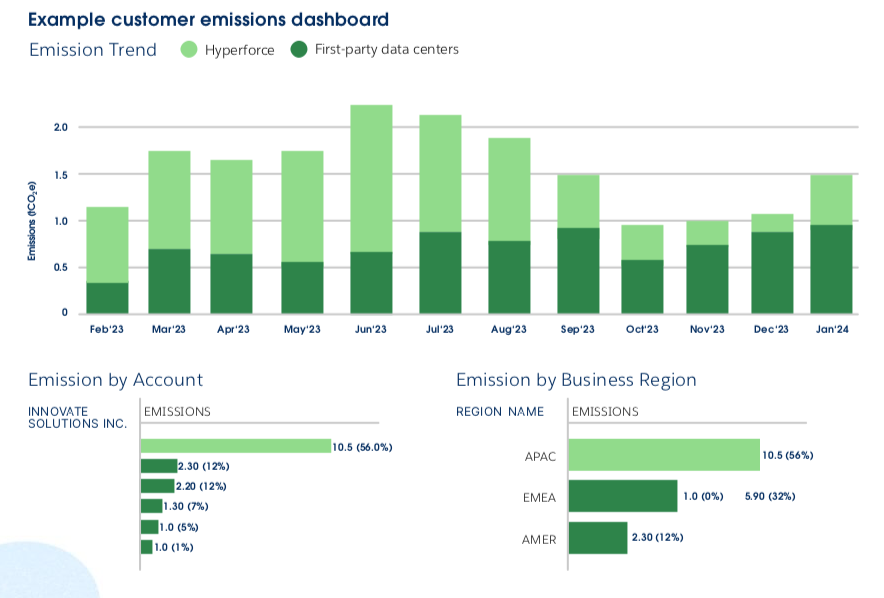This screenshot has width=884, height=598.
Task: Click the Jun'23 x-axis label
Action: [371, 329]
